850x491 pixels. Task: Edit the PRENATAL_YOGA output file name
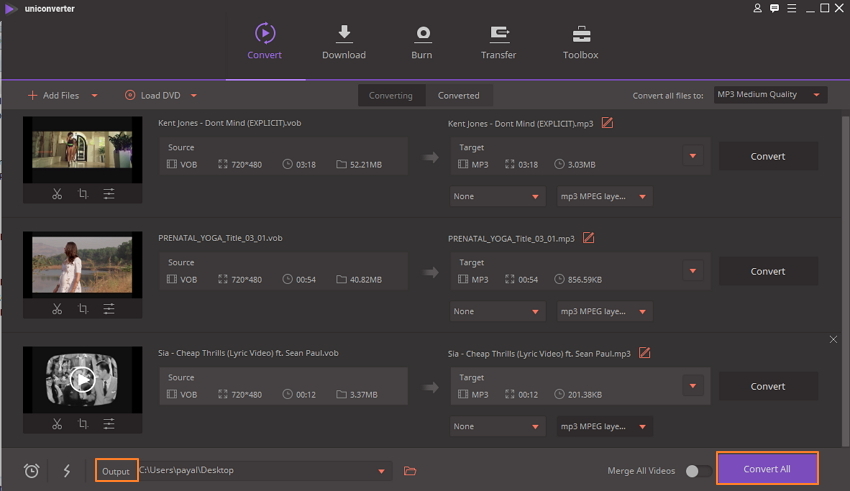(x=588, y=238)
